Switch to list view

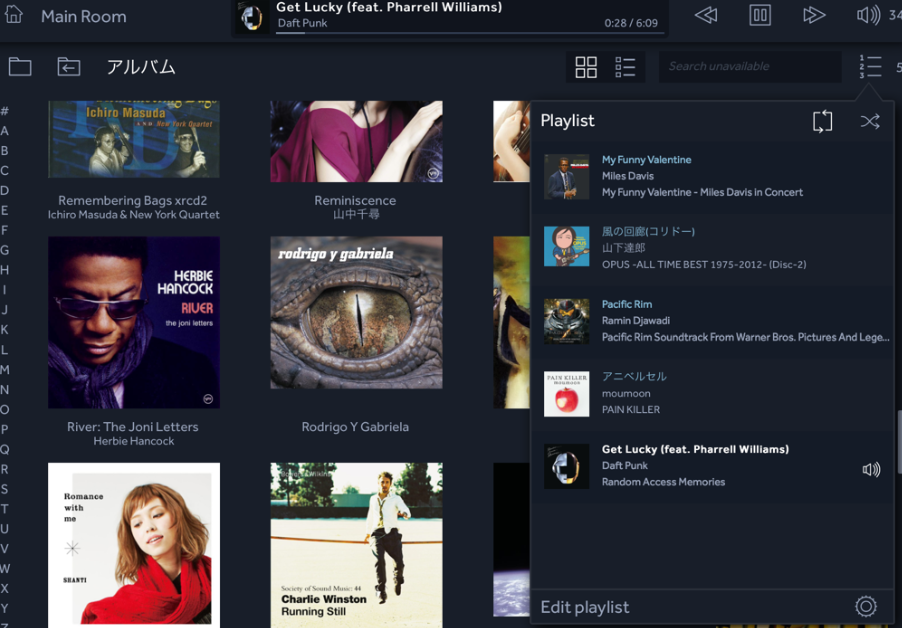(x=625, y=67)
